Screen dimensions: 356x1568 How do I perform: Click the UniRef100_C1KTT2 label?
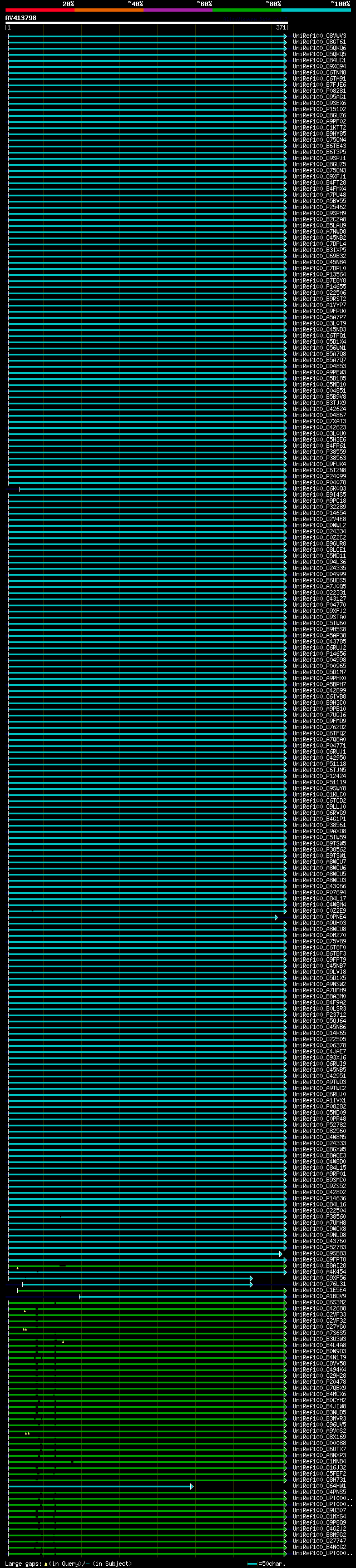[x=319, y=127]
